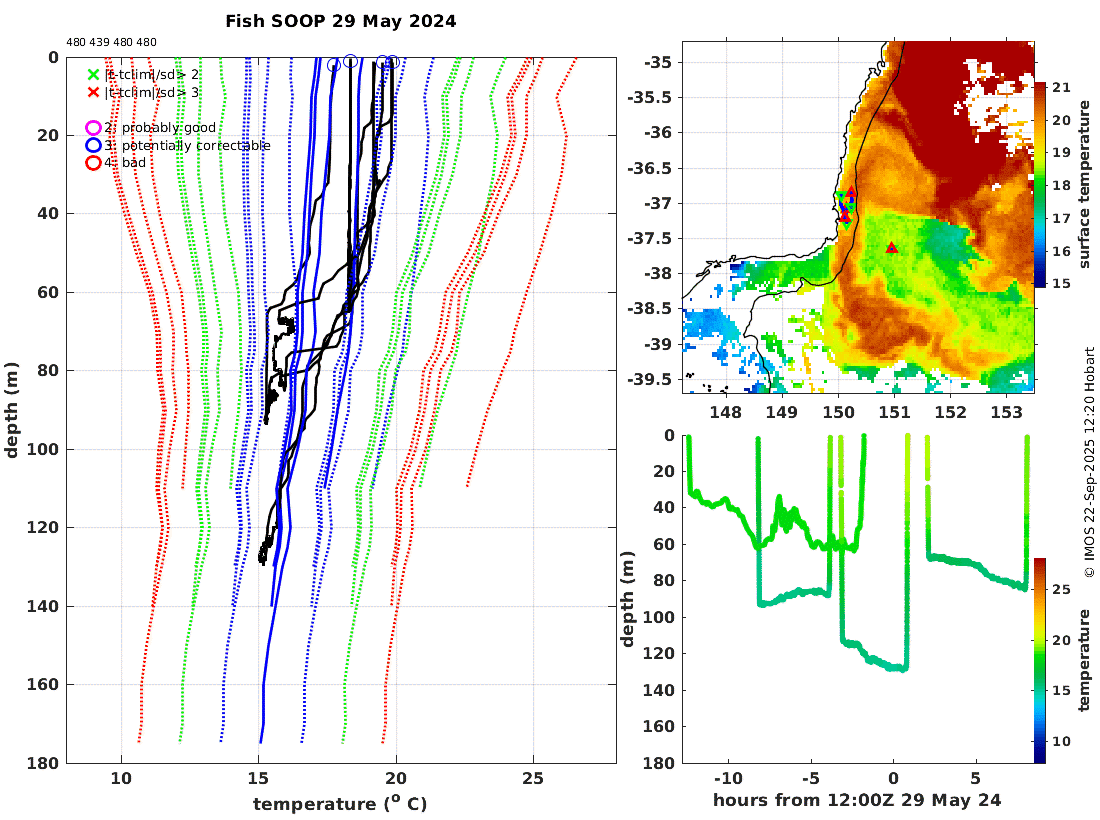Click the 'Fish SOOP 29 May 2024' title
Viewport: 1100px width, 820px height.
(341, 22)
